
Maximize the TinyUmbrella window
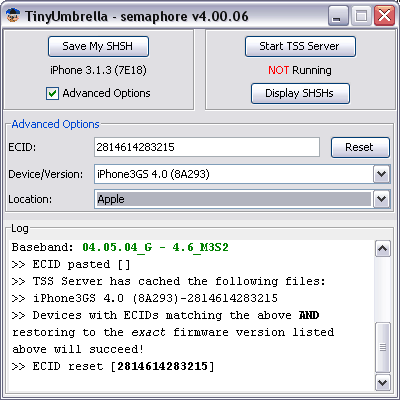pos(361,16)
